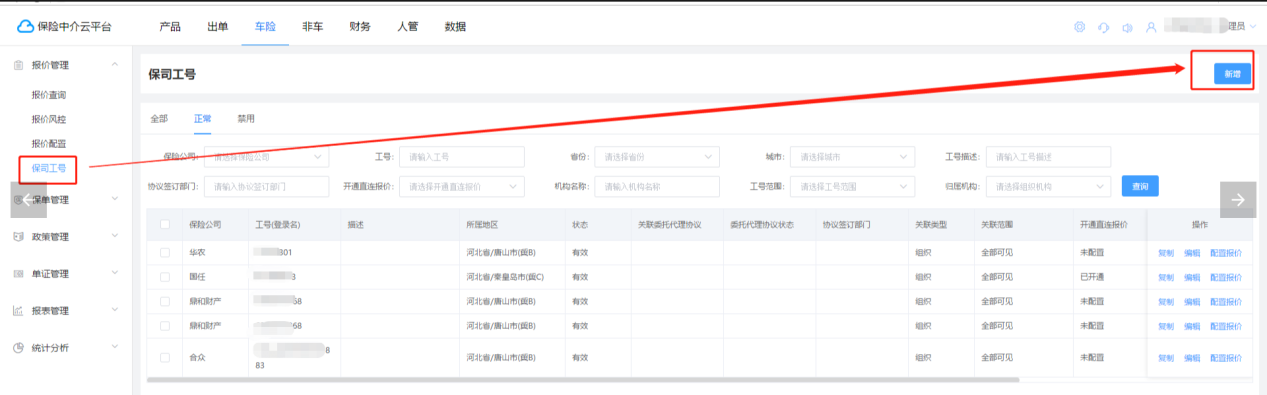Open the 出单 top menu
This screenshot has height=395, width=1267.
[218, 27]
